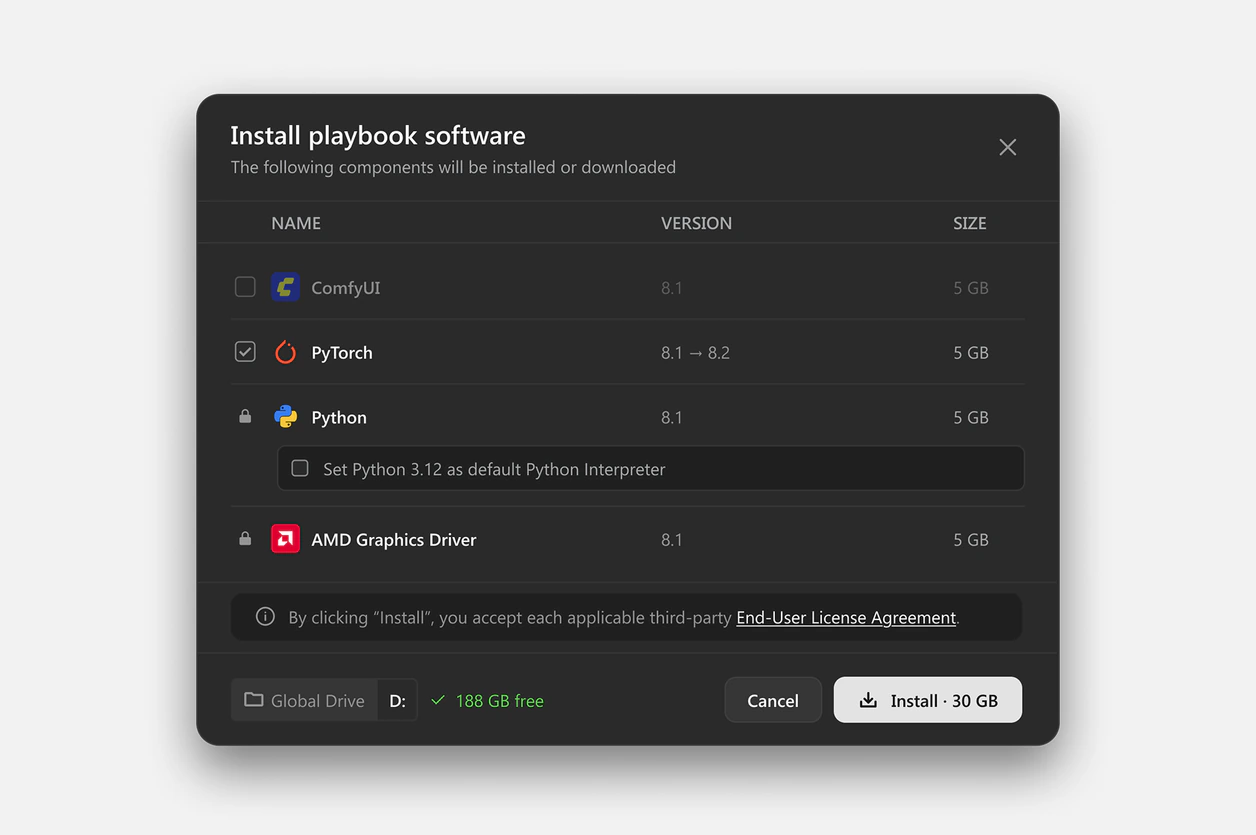Open the End-User License Agreement link
The height and width of the screenshot is (835, 1256).
click(x=846, y=618)
